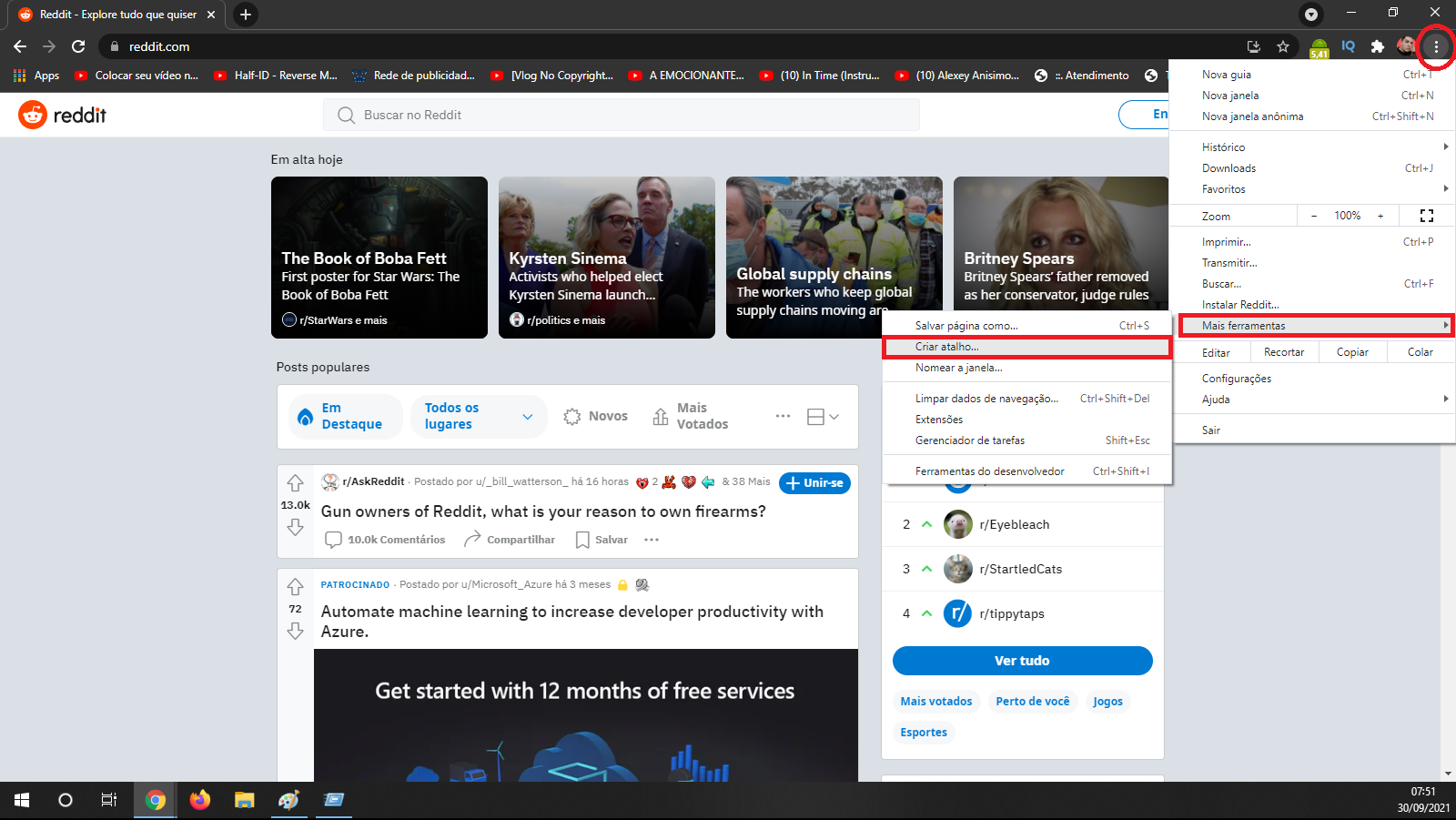The height and width of the screenshot is (820, 1456).
Task: Open Cortana search circle on taskbar
Action: pos(66,800)
